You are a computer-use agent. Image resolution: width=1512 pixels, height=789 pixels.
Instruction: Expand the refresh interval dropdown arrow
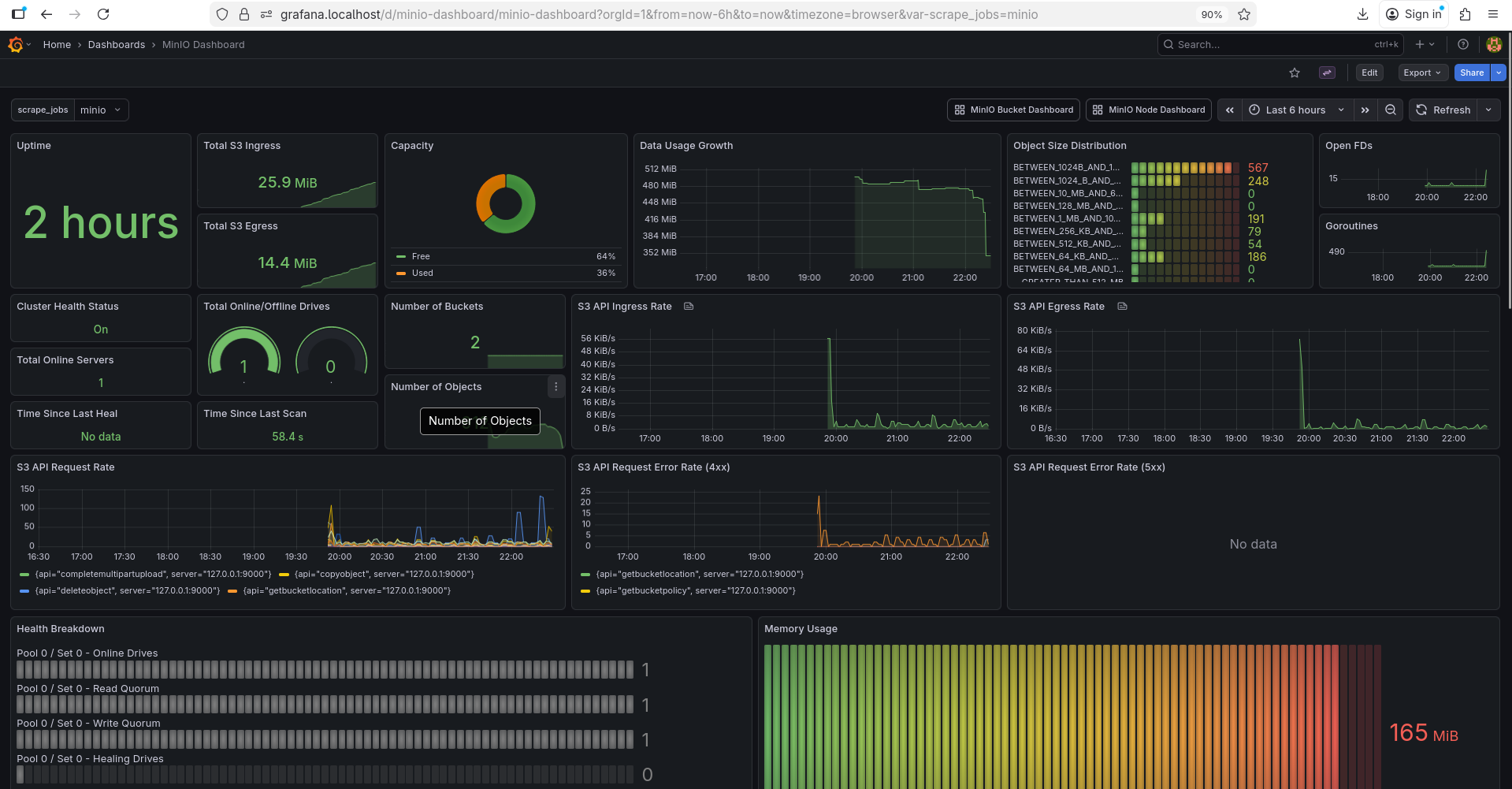[x=1488, y=110]
